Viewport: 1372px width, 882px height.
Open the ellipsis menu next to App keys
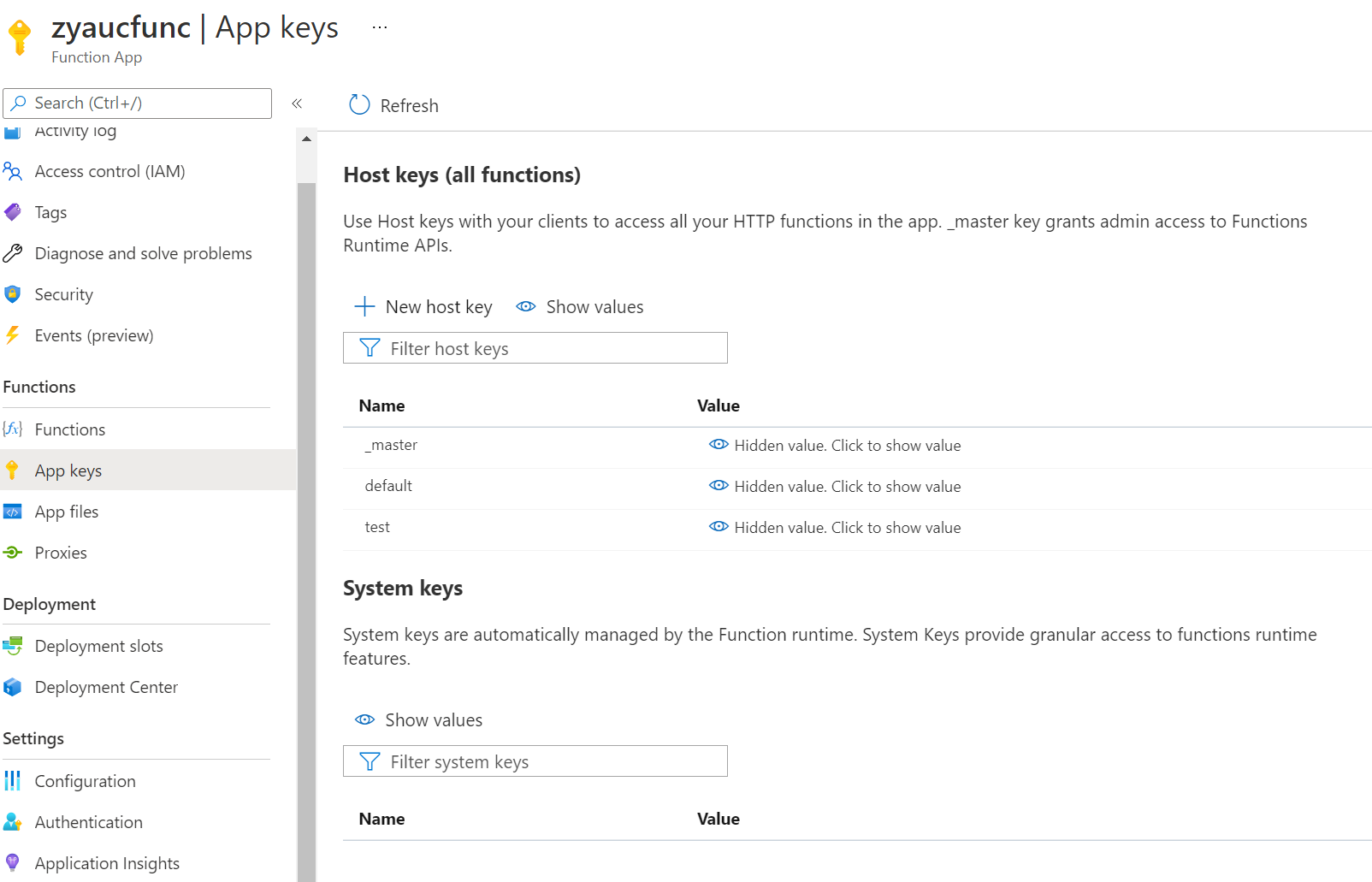point(379,27)
